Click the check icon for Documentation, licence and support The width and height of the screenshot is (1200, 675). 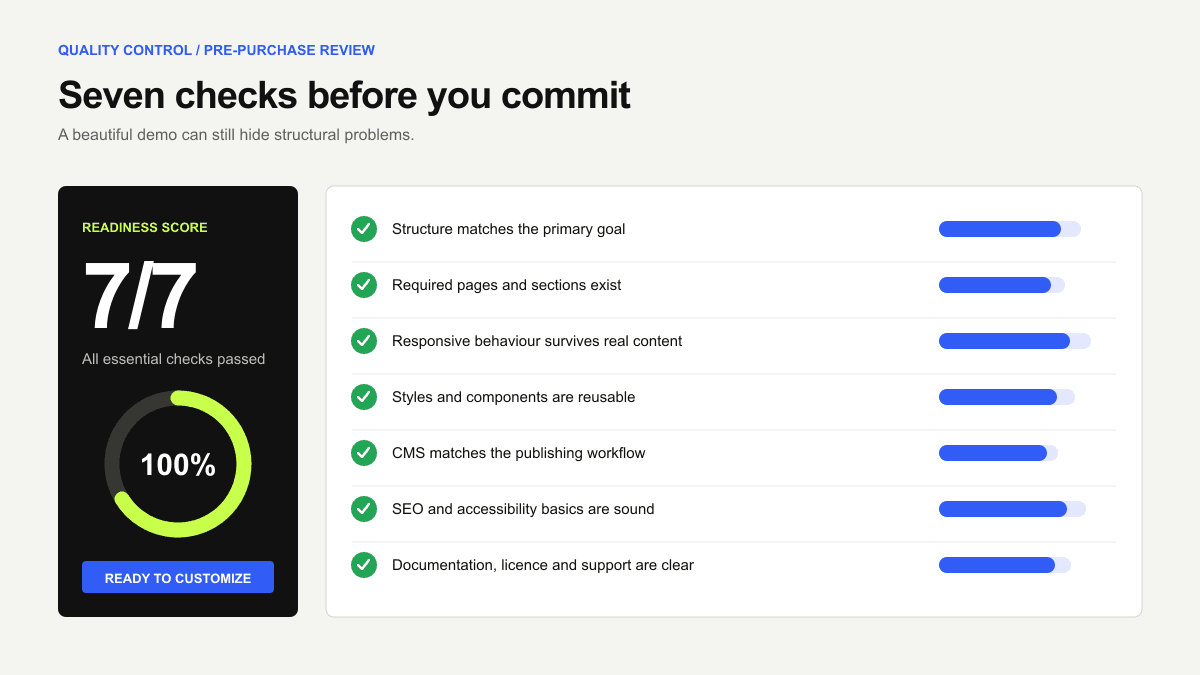(364, 565)
